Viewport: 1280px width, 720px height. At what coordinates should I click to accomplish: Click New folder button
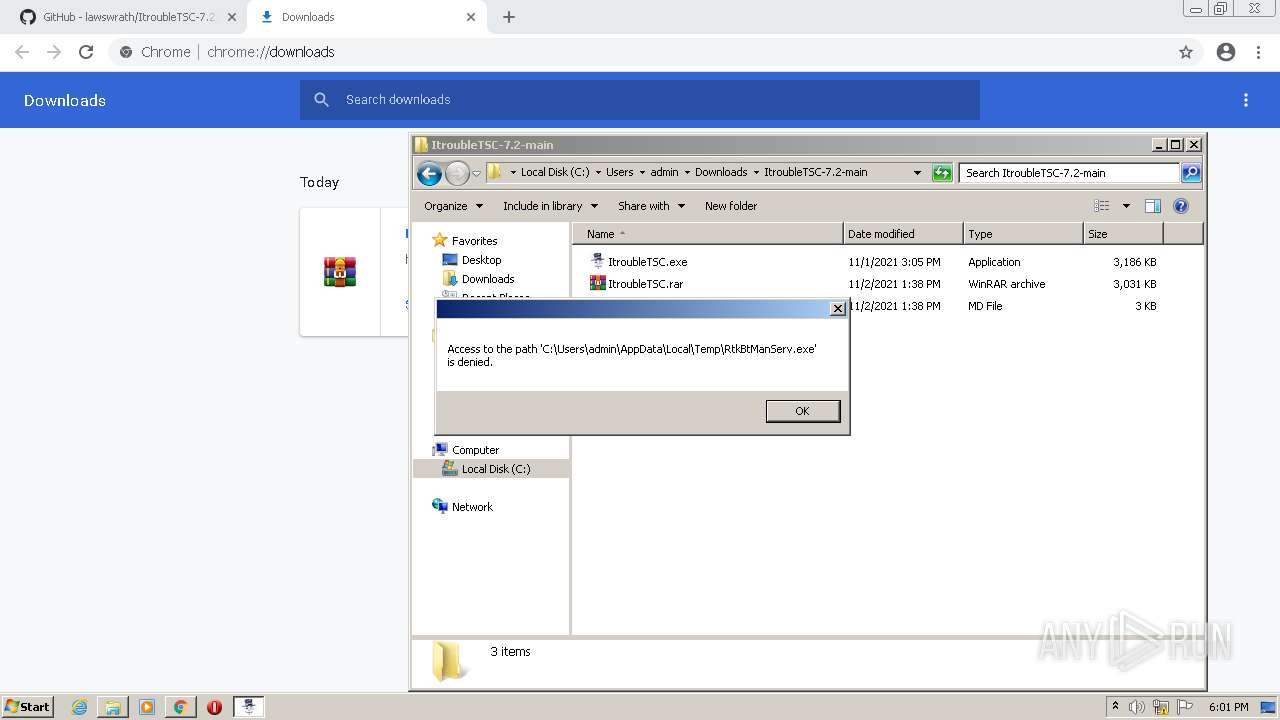pyautogui.click(x=731, y=206)
